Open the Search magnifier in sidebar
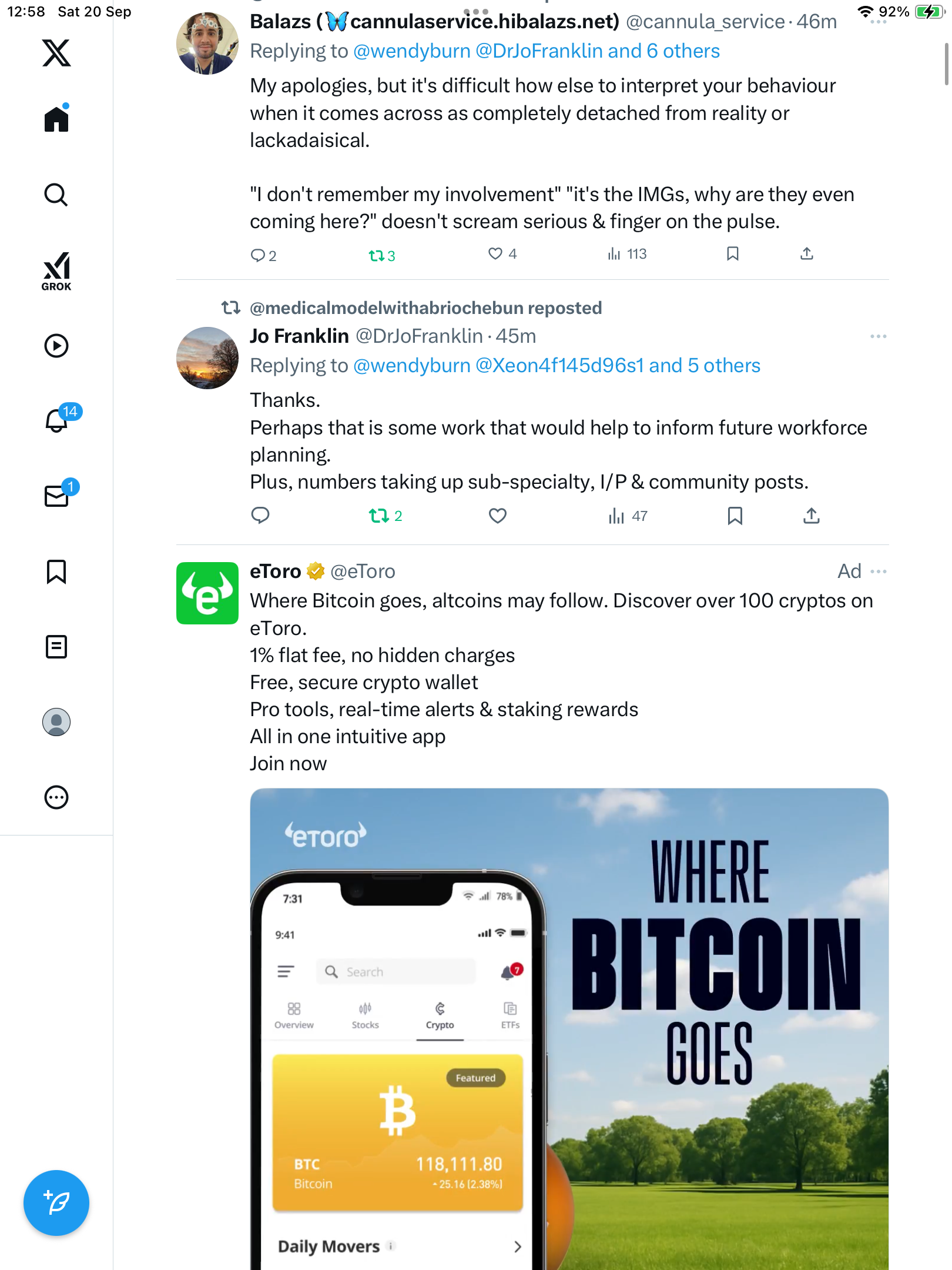Viewport: 952px width, 1270px height. [x=56, y=195]
